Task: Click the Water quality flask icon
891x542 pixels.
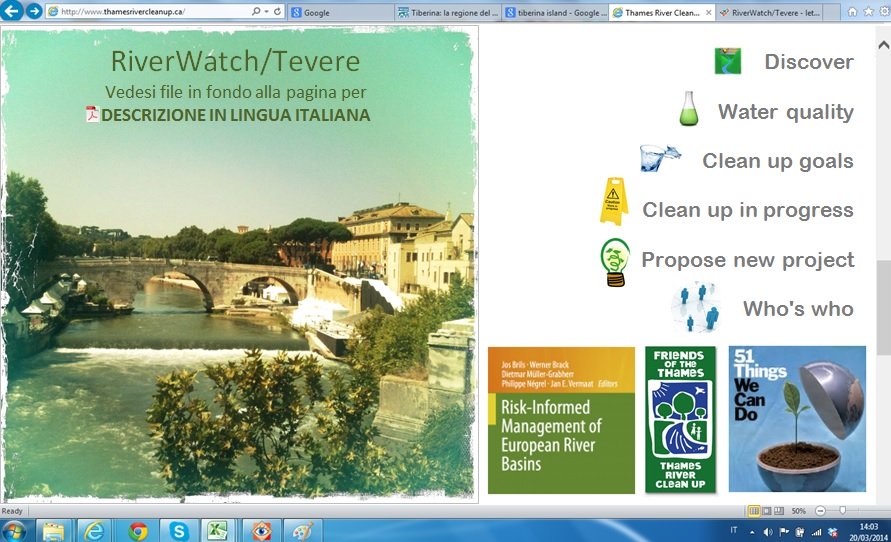Action: [688, 110]
